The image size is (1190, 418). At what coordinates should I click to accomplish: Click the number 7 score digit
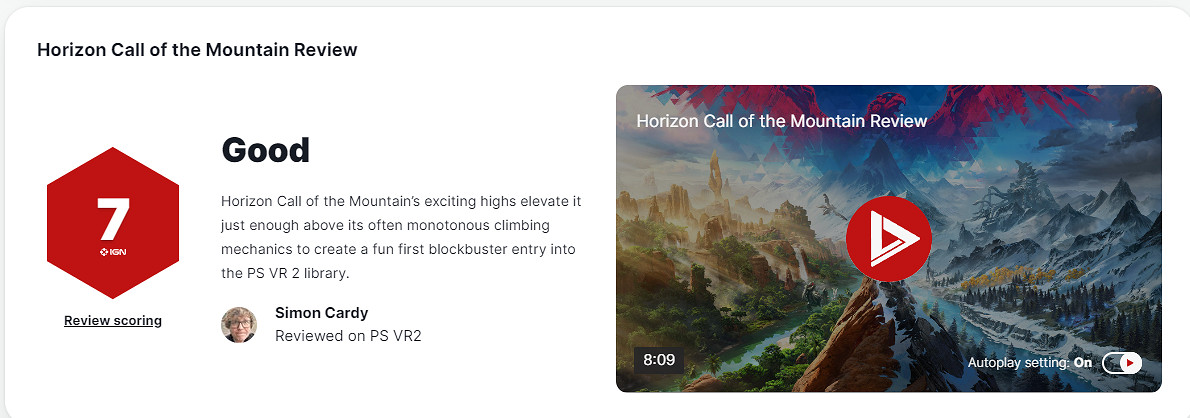click(x=113, y=219)
